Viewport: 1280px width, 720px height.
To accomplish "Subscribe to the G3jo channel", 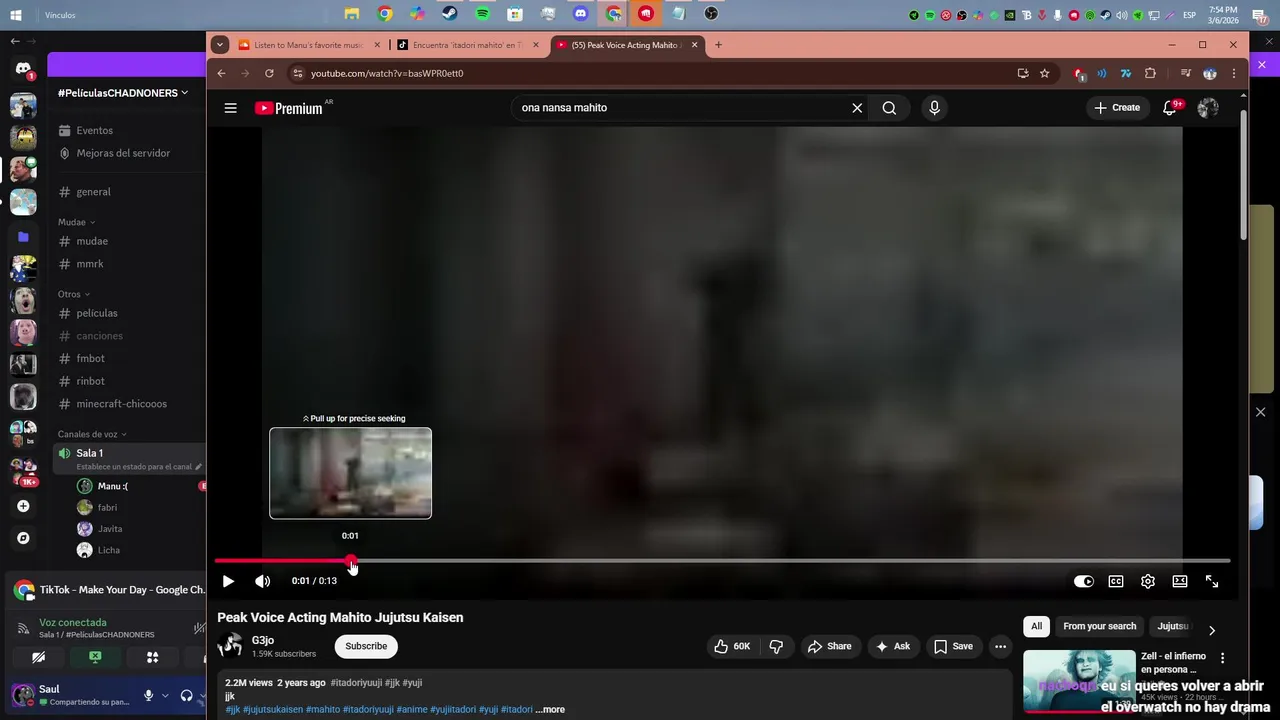I will [366, 646].
